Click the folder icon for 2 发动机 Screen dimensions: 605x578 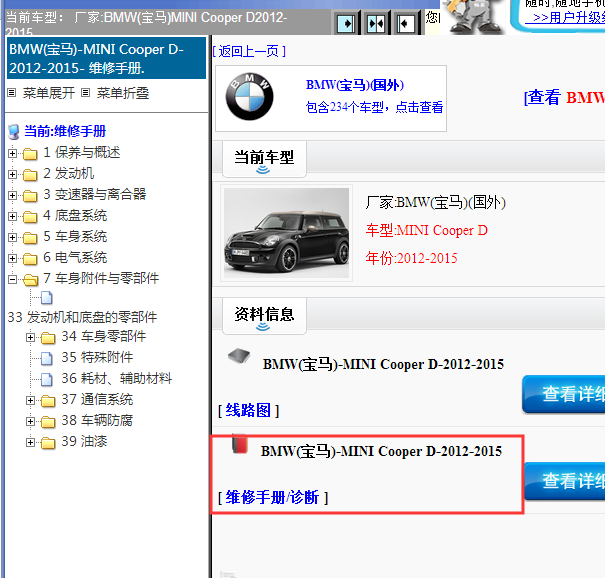(x=30, y=175)
